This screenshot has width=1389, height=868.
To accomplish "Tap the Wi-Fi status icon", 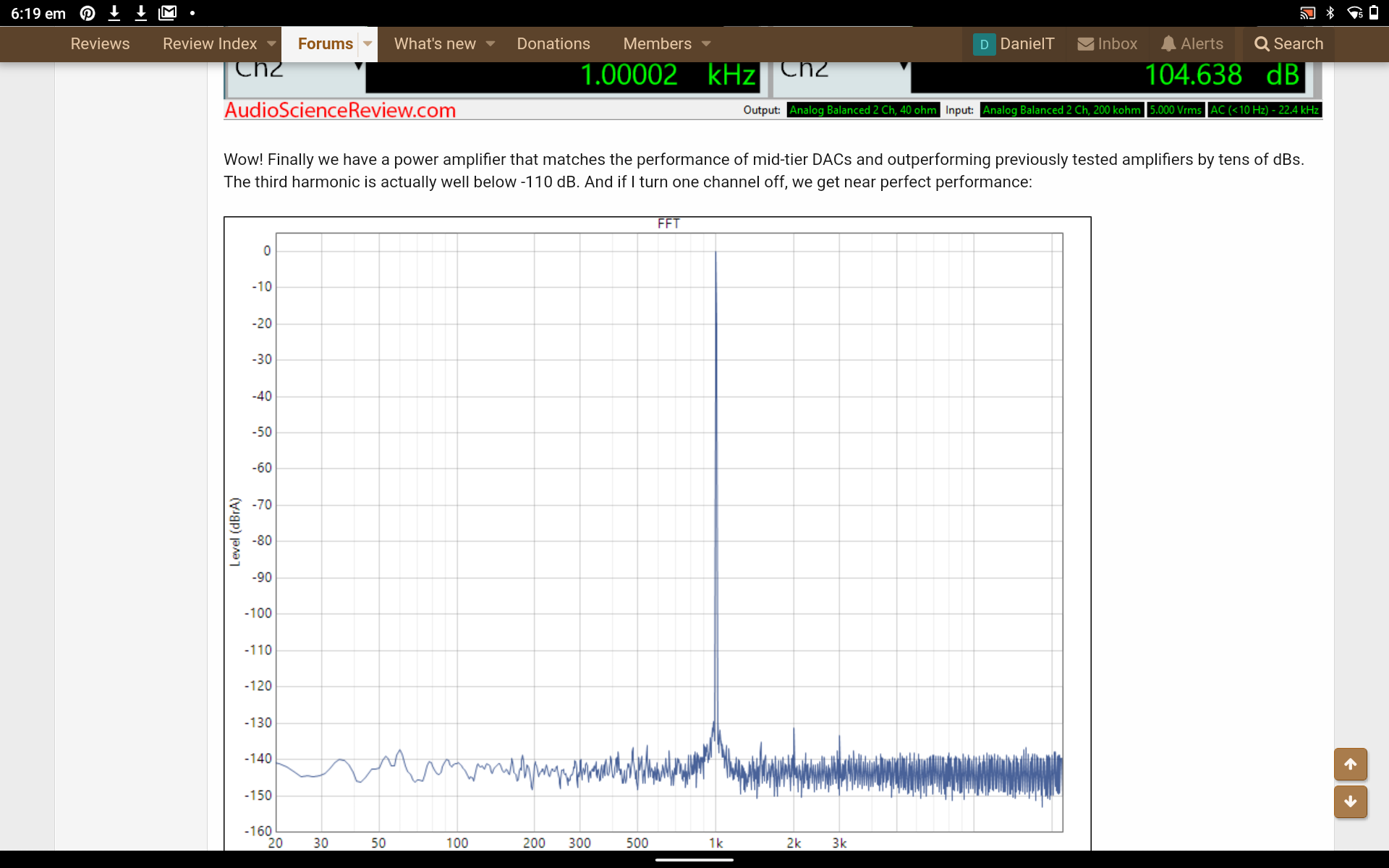I will point(1355,13).
